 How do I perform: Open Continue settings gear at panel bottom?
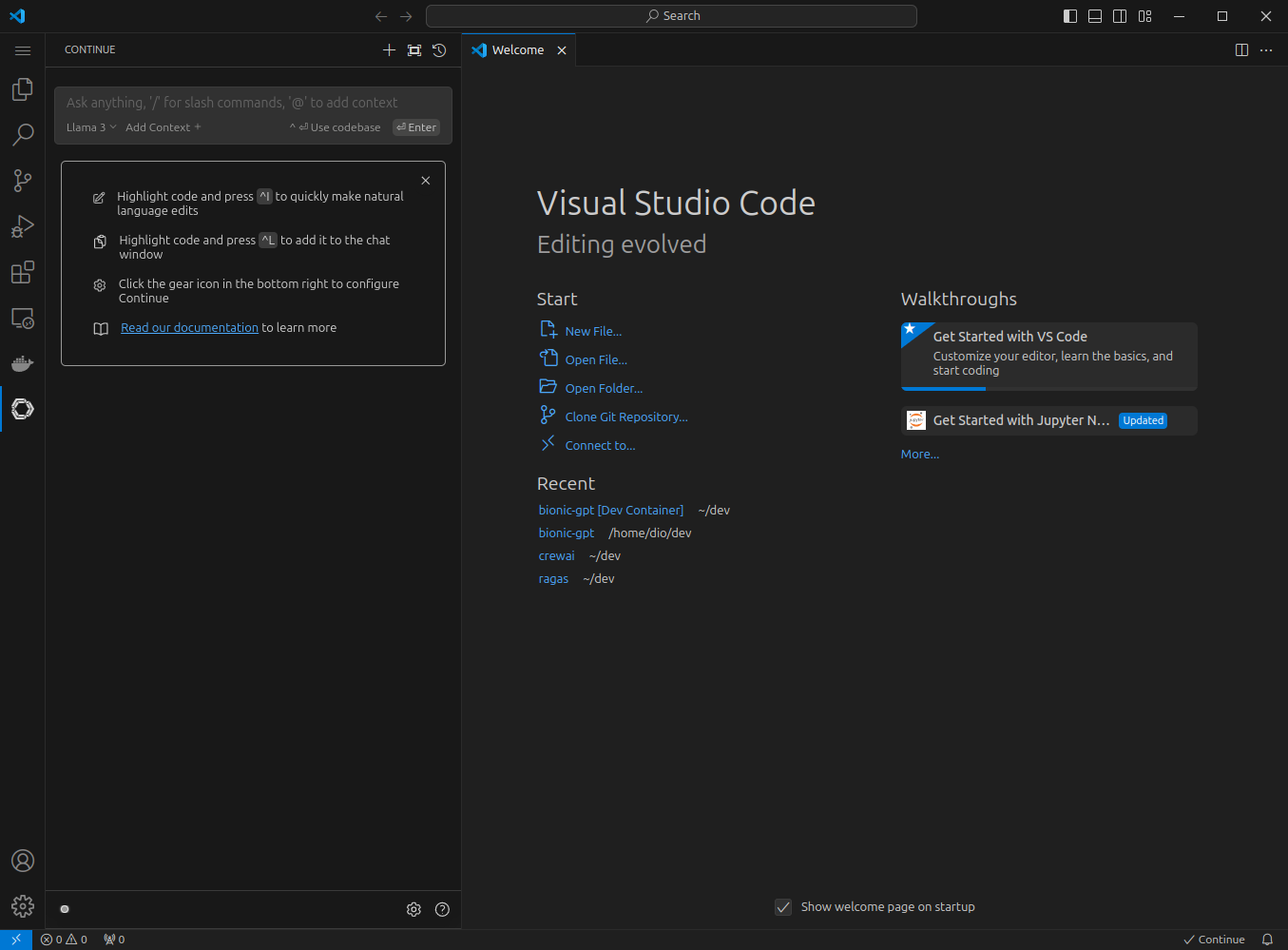coord(413,909)
